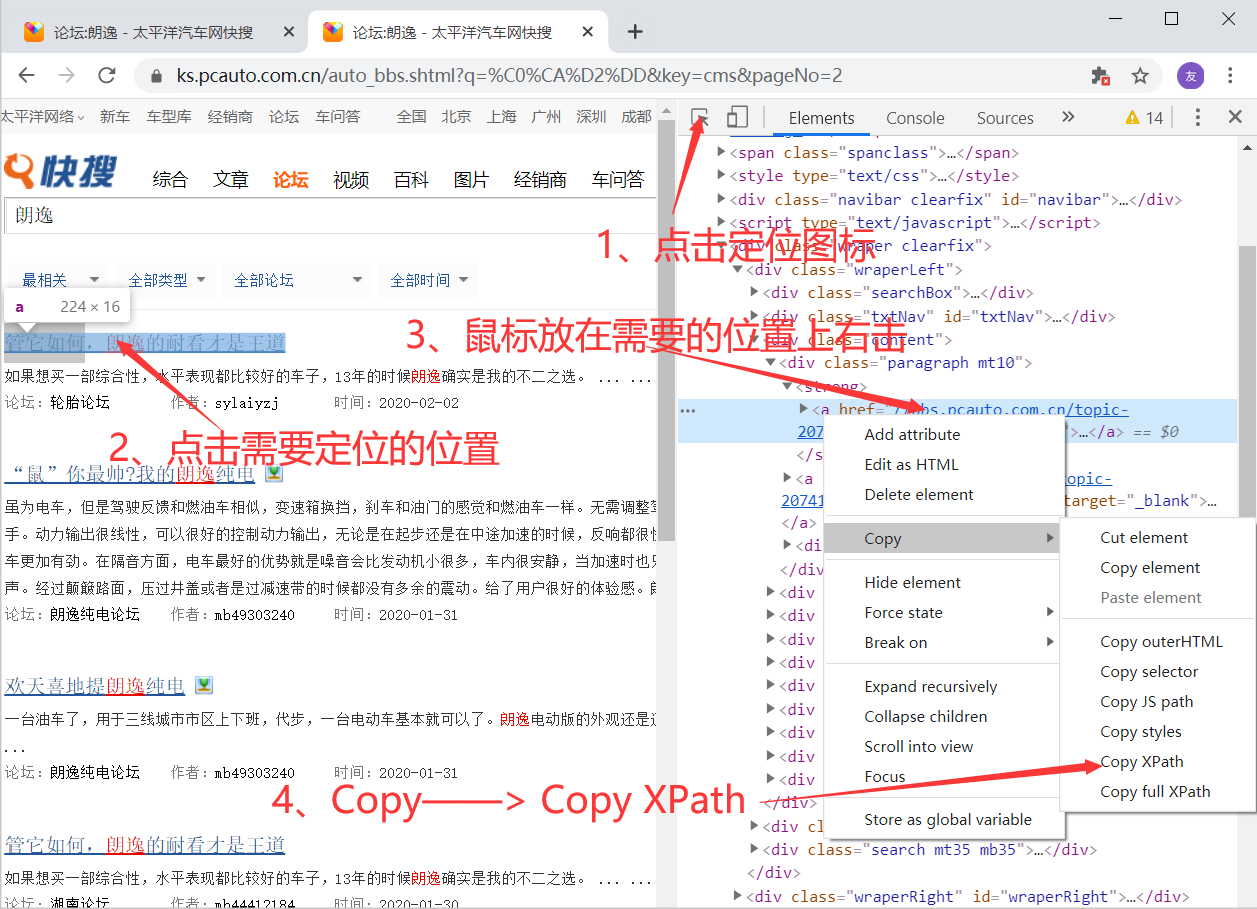1257x909 pixels.
Task: Select Copy selector
Action: [x=1149, y=671]
